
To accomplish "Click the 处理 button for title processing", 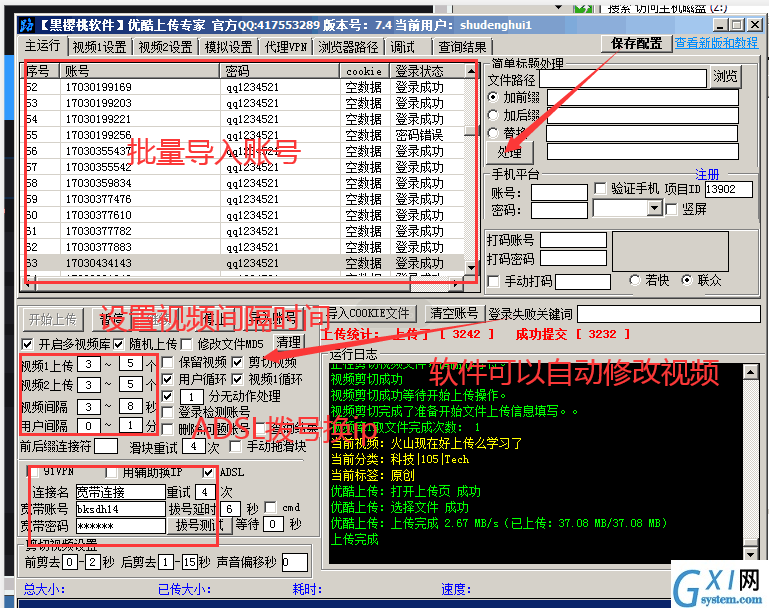I will pyautogui.click(x=510, y=152).
